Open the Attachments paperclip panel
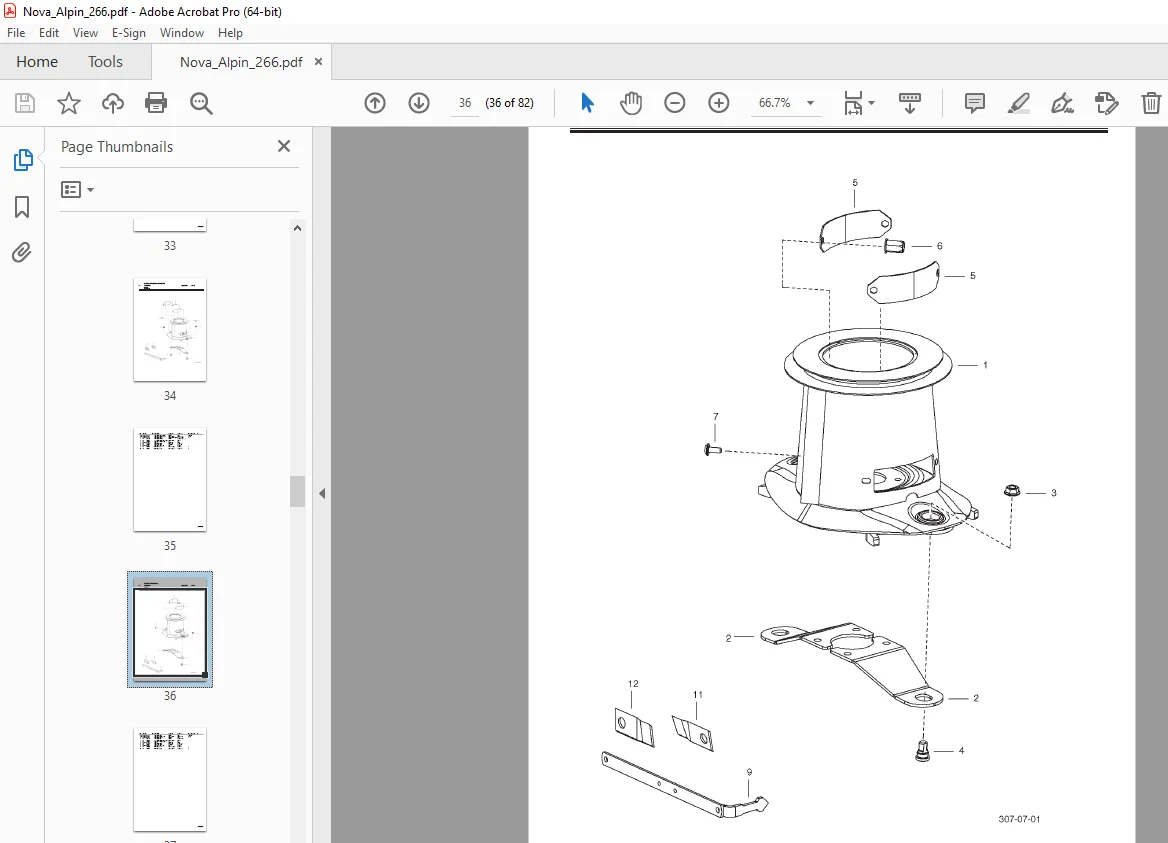1168x843 pixels. [x=22, y=253]
